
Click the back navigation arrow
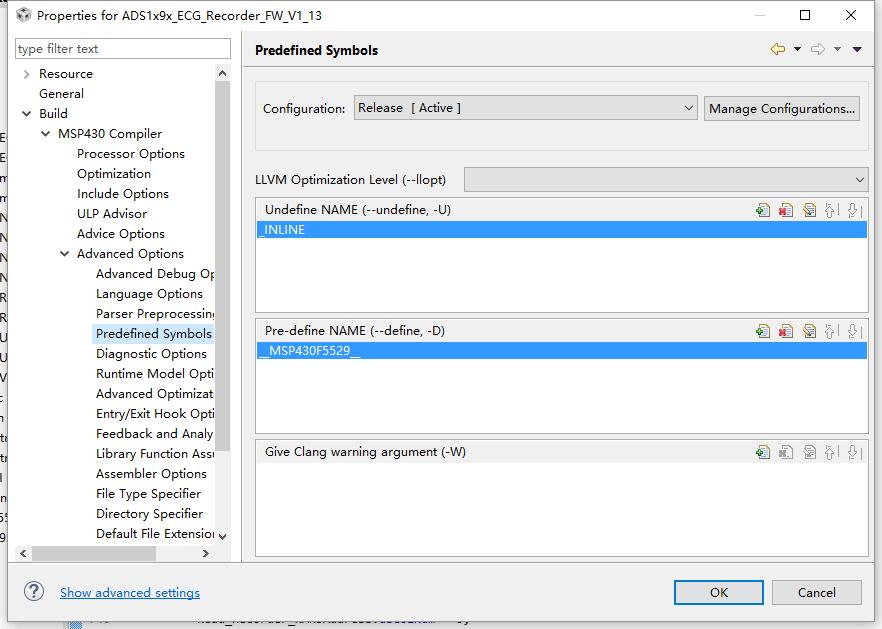777,49
